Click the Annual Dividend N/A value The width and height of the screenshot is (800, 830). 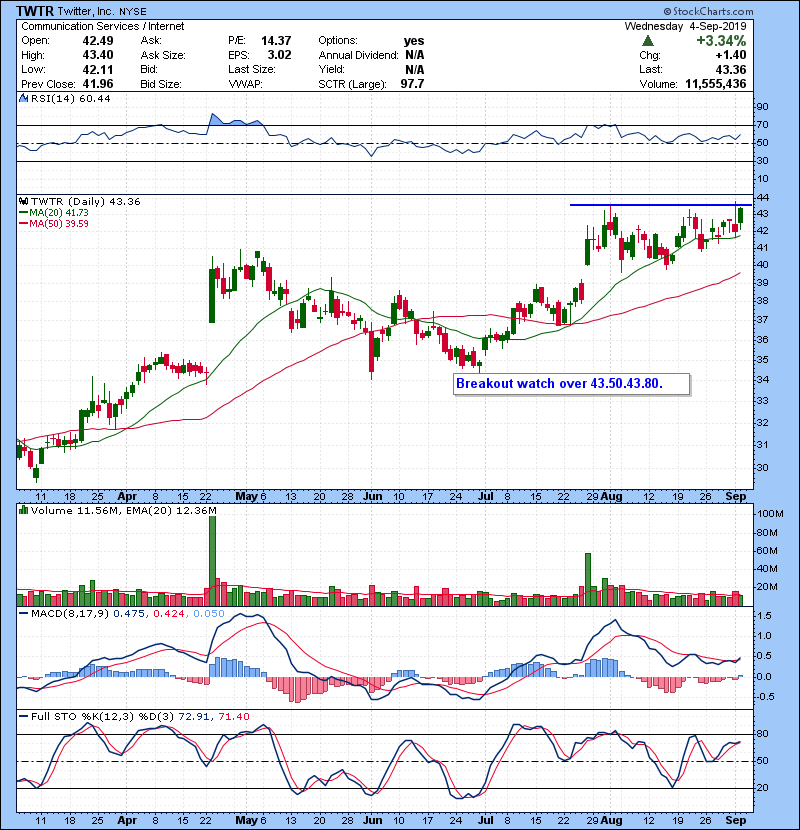click(x=415, y=55)
